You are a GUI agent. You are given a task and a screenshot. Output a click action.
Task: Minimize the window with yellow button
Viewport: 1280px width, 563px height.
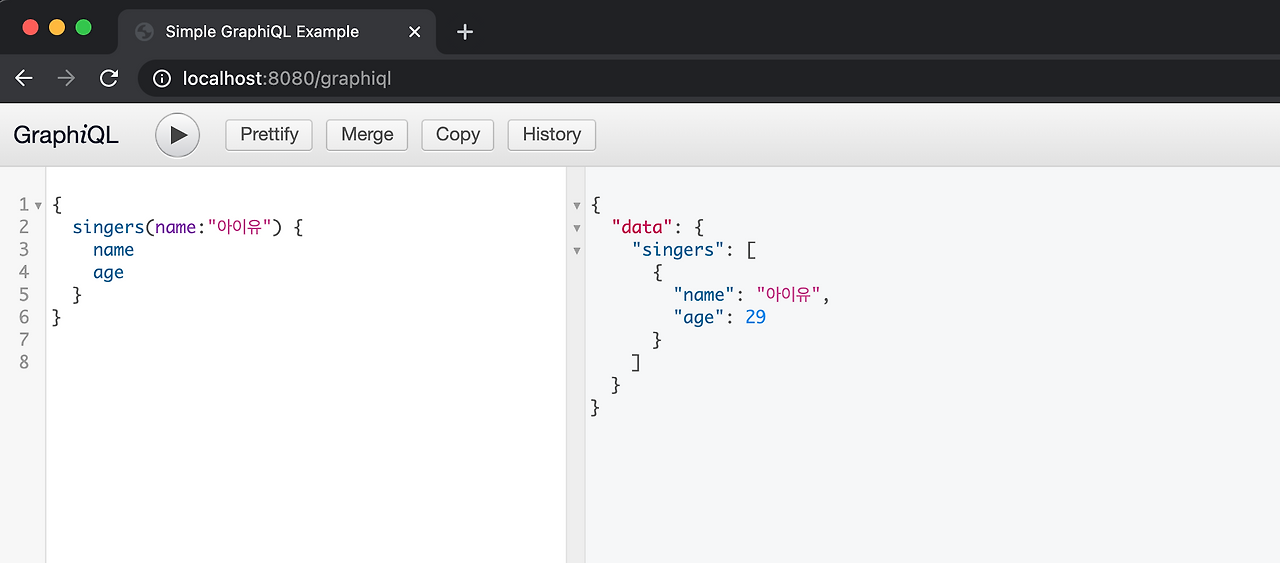tap(57, 28)
